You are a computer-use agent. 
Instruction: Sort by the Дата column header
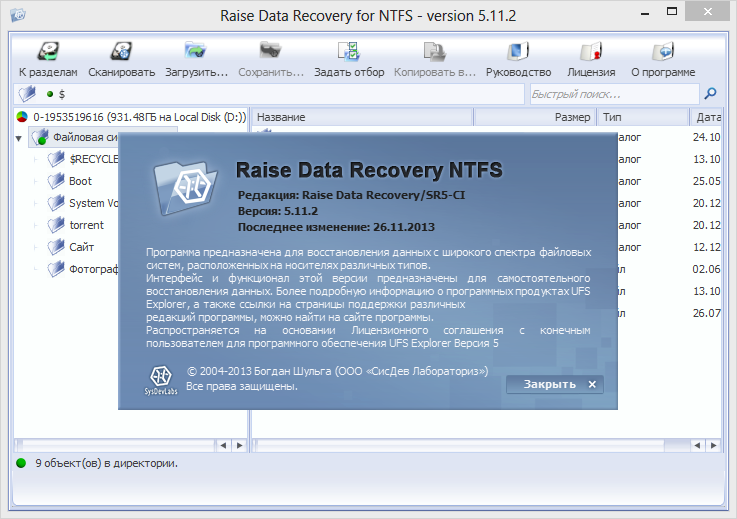pos(706,117)
